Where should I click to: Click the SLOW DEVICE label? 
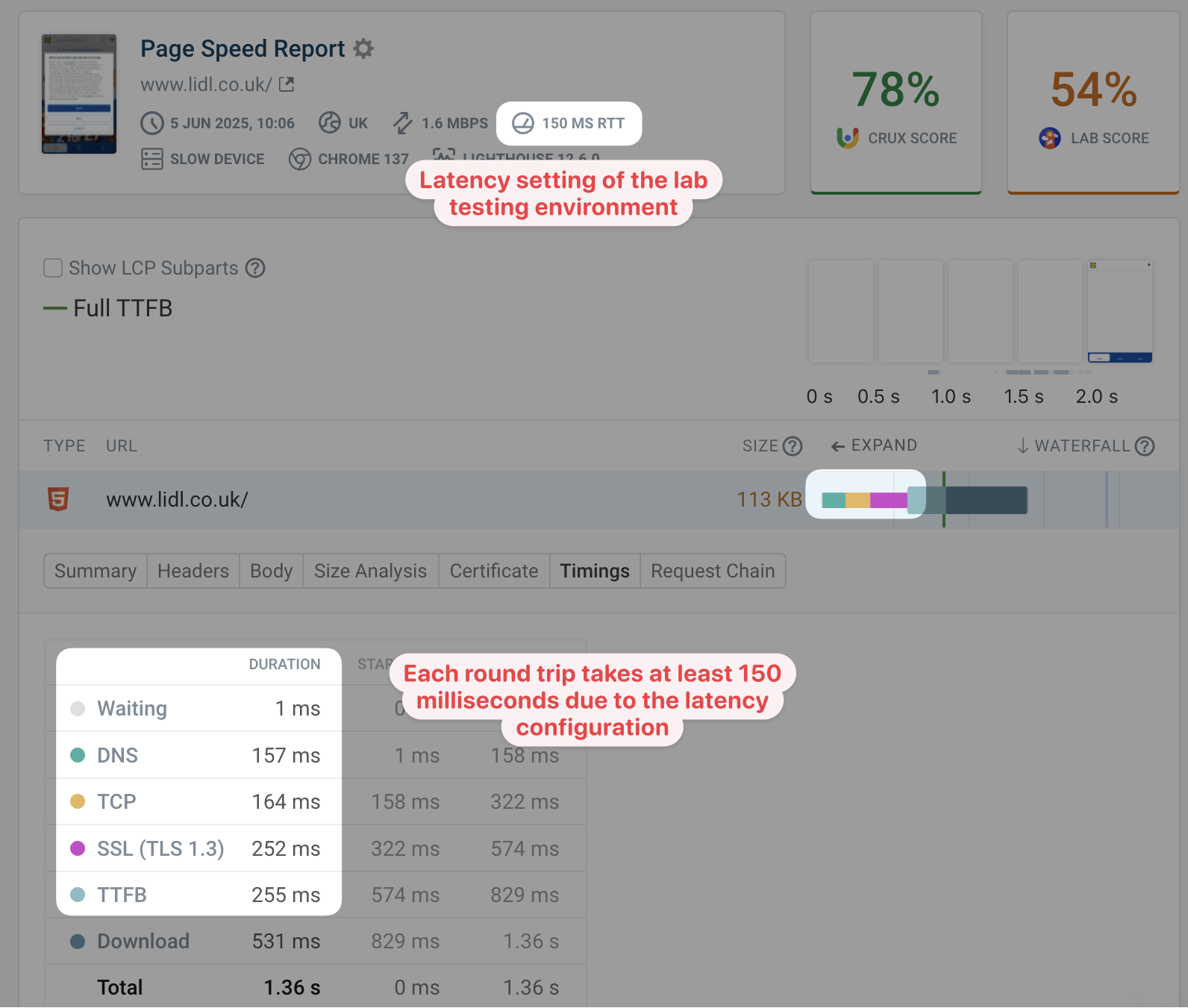(217, 159)
